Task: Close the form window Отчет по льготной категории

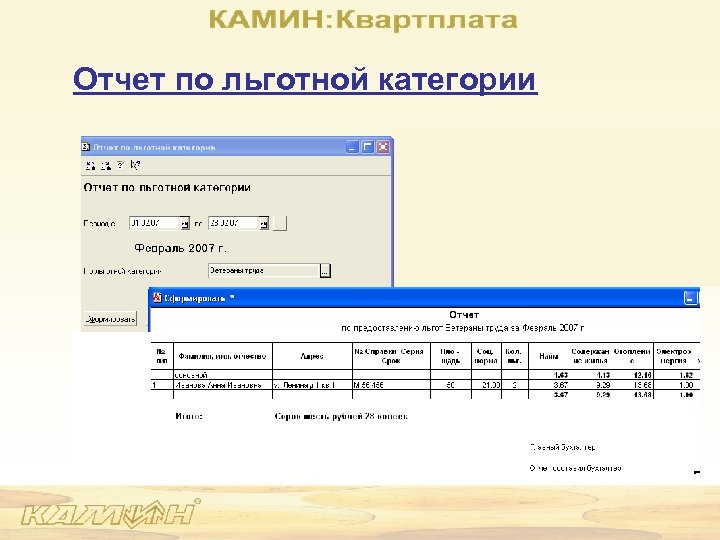Action: pos(383,147)
